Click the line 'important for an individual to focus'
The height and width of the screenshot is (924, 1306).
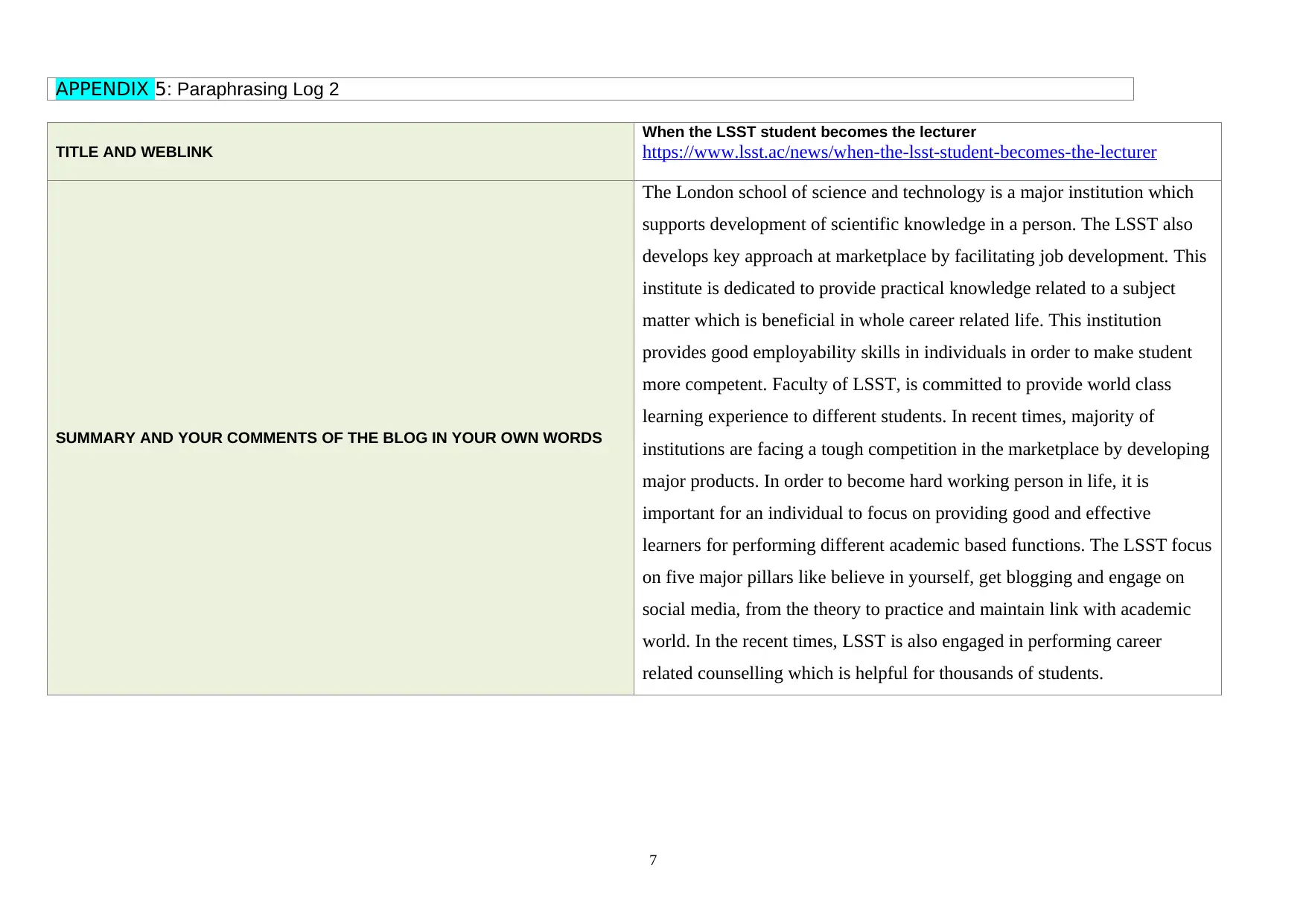pos(896,514)
